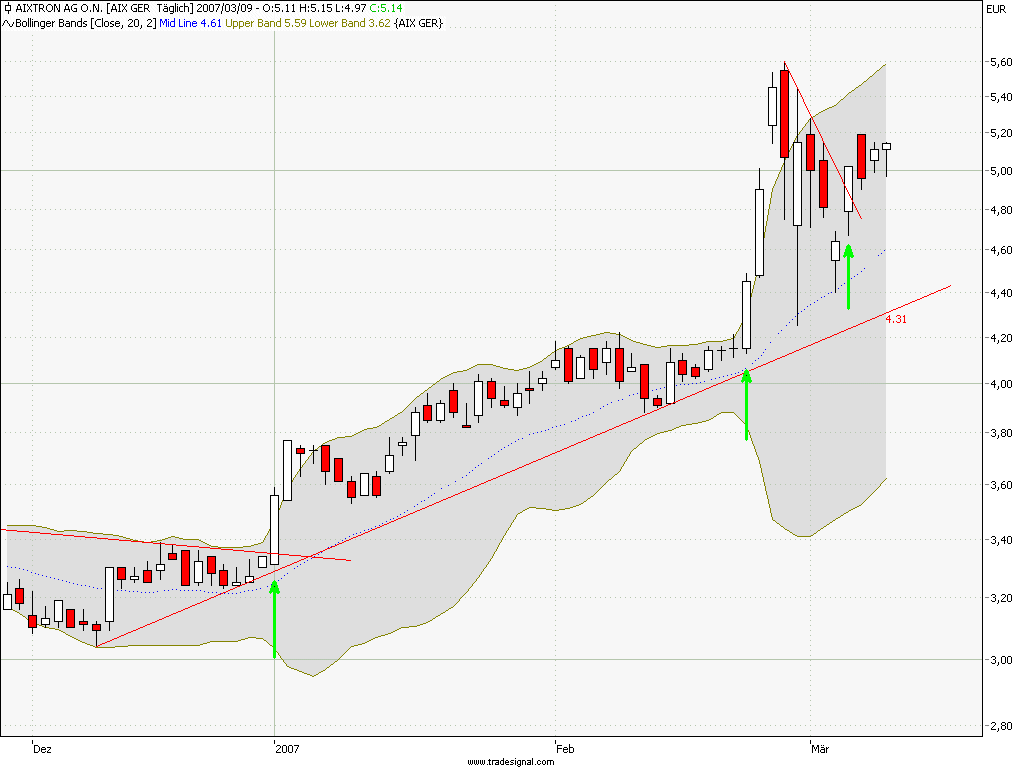Click the 4,60 price axis label

(1001, 250)
